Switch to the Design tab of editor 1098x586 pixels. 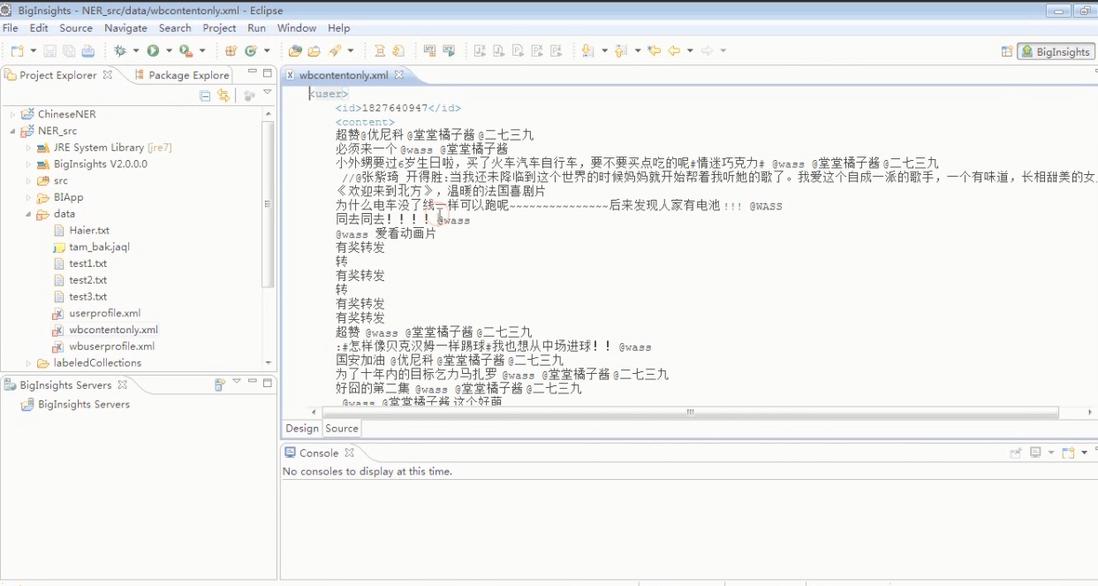pos(302,428)
